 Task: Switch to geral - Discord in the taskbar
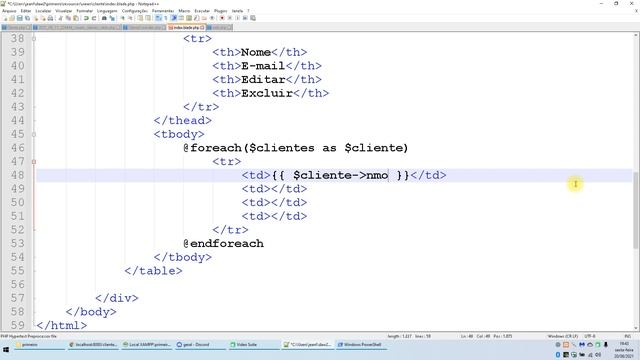tap(200, 345)
